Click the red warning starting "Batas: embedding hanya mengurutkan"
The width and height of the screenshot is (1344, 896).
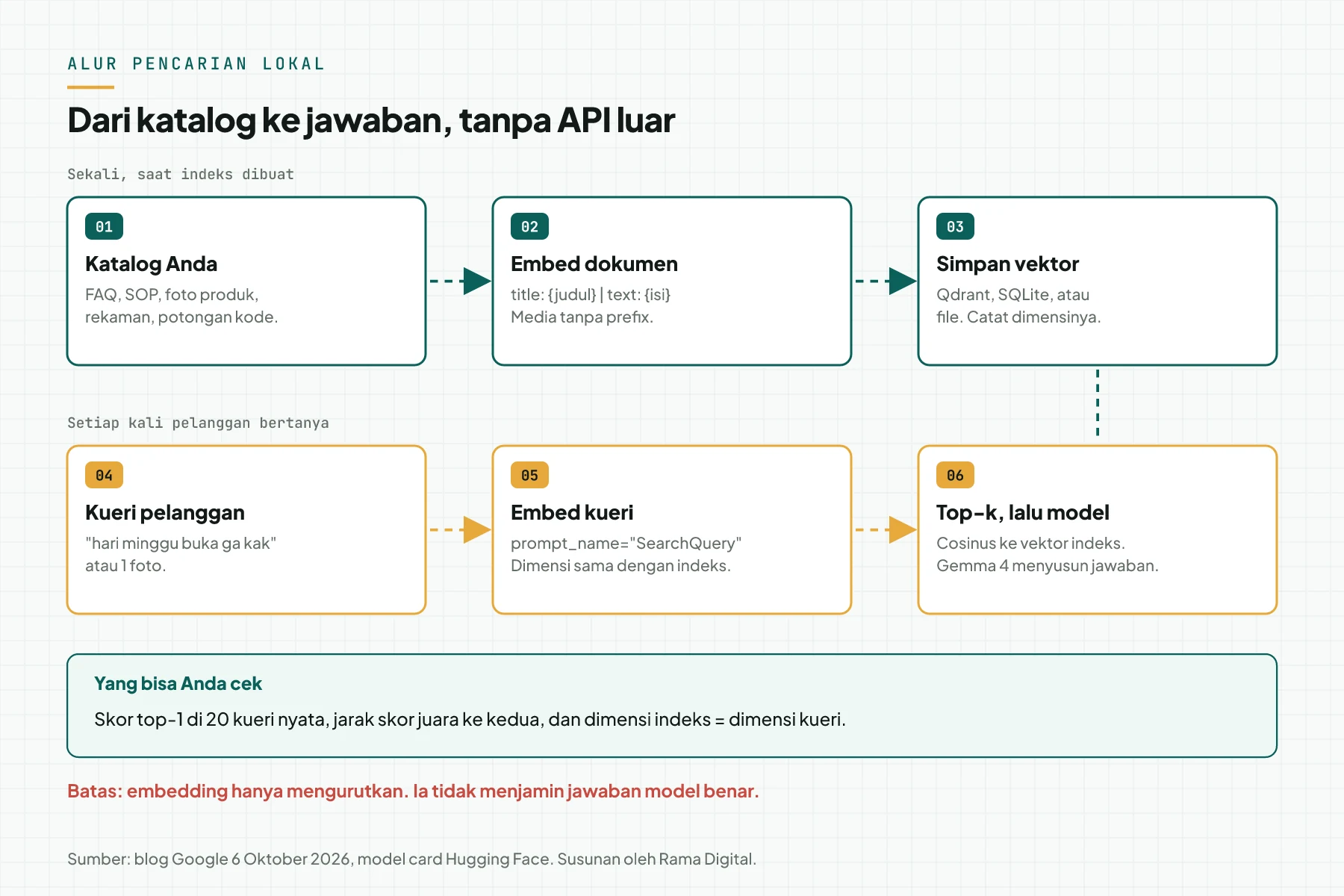[x=413, y=791]
